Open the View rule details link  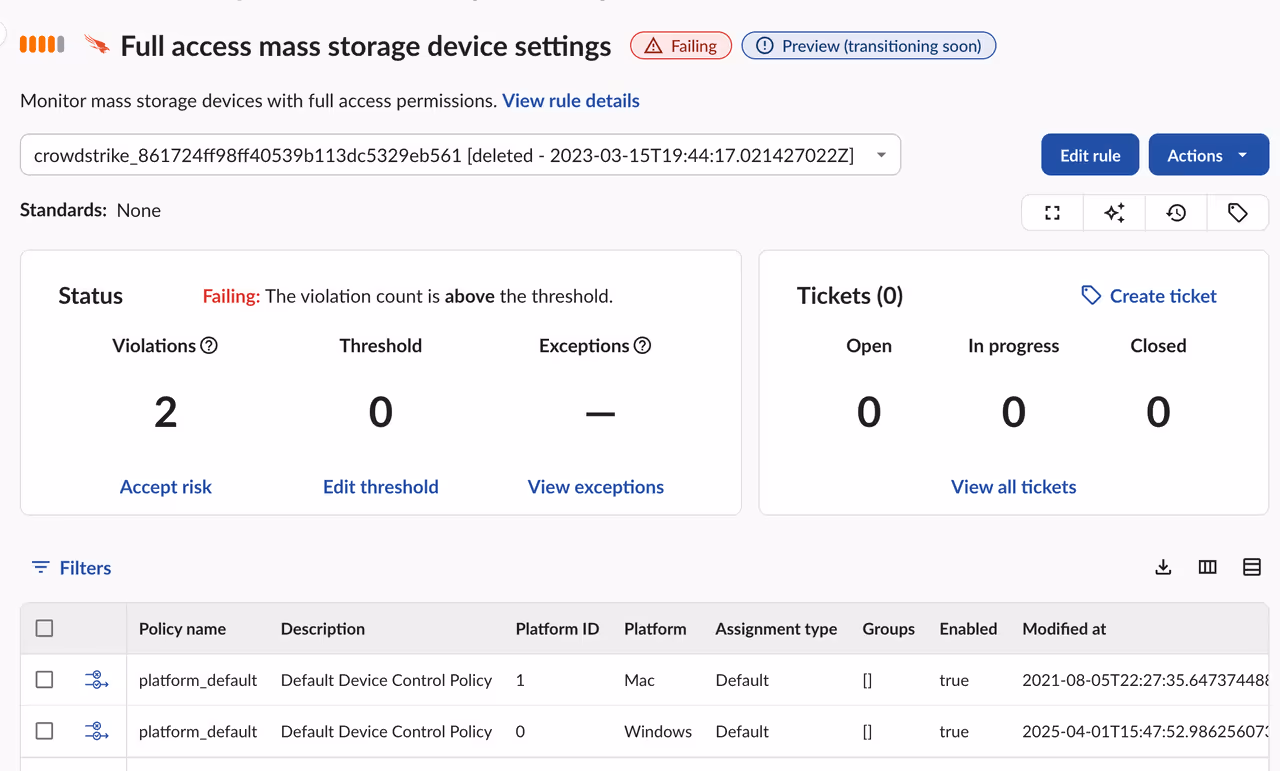coord(570,100)
